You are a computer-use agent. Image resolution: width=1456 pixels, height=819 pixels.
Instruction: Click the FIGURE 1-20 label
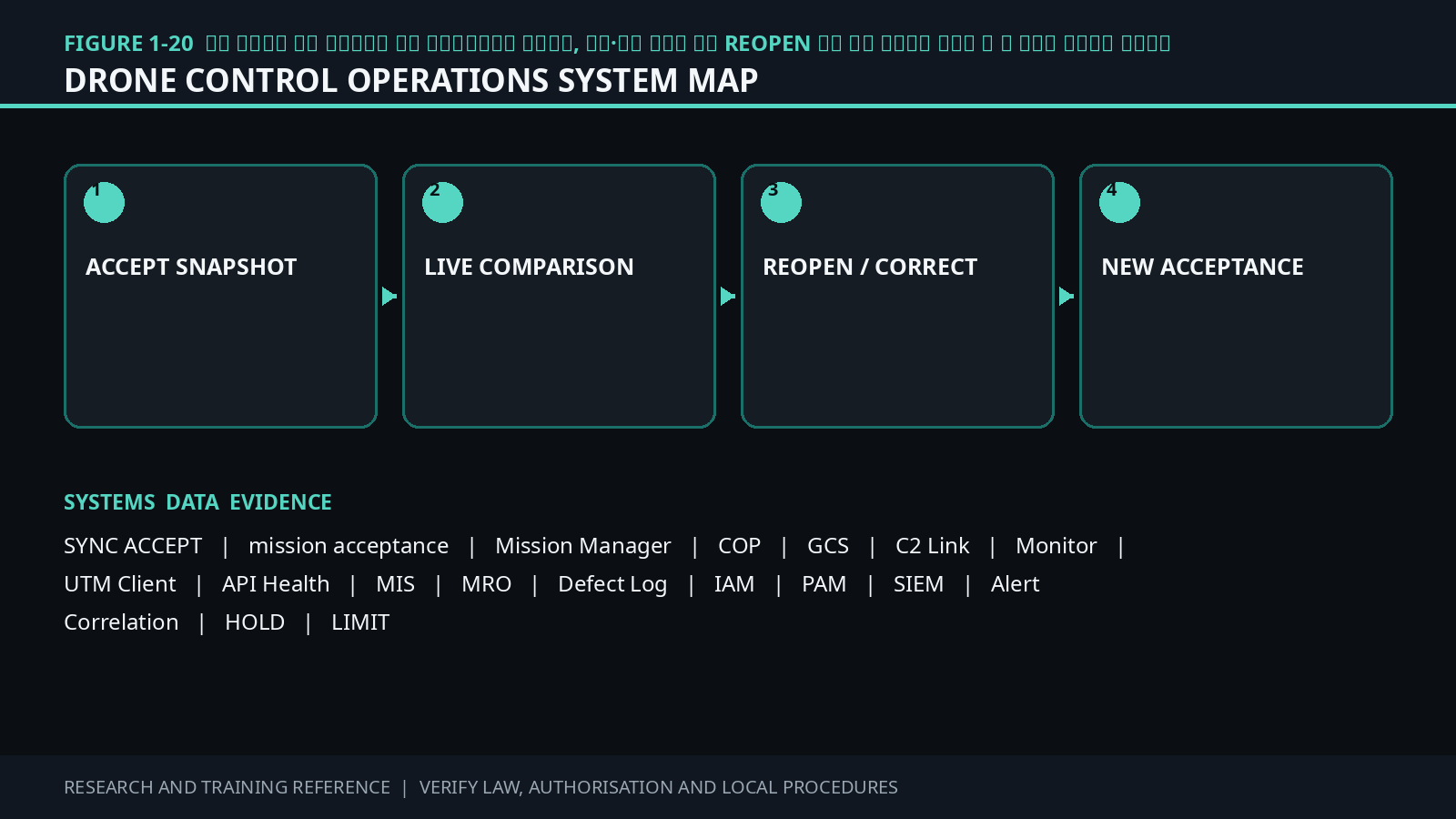click(128, 44)
